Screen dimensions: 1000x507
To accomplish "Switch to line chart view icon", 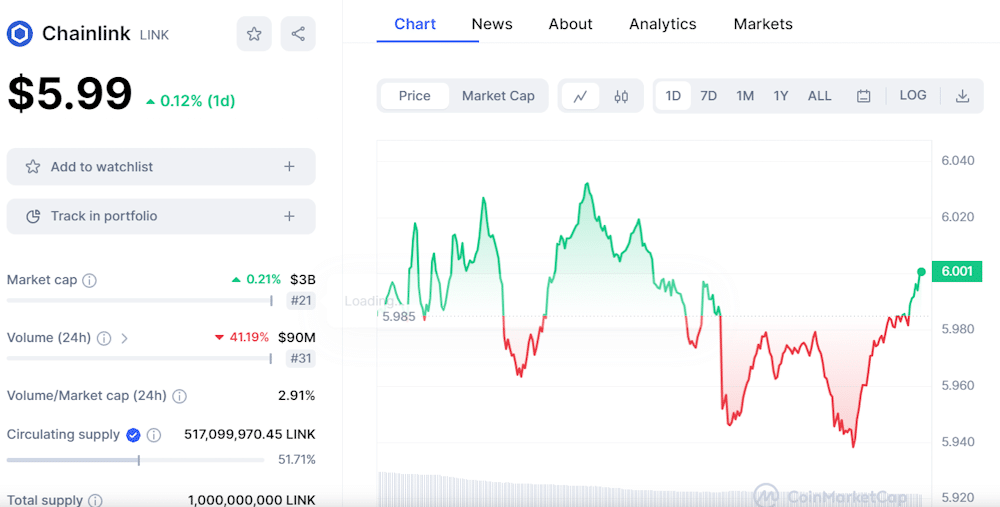I will pyautogui.click(x=580, y=96).
